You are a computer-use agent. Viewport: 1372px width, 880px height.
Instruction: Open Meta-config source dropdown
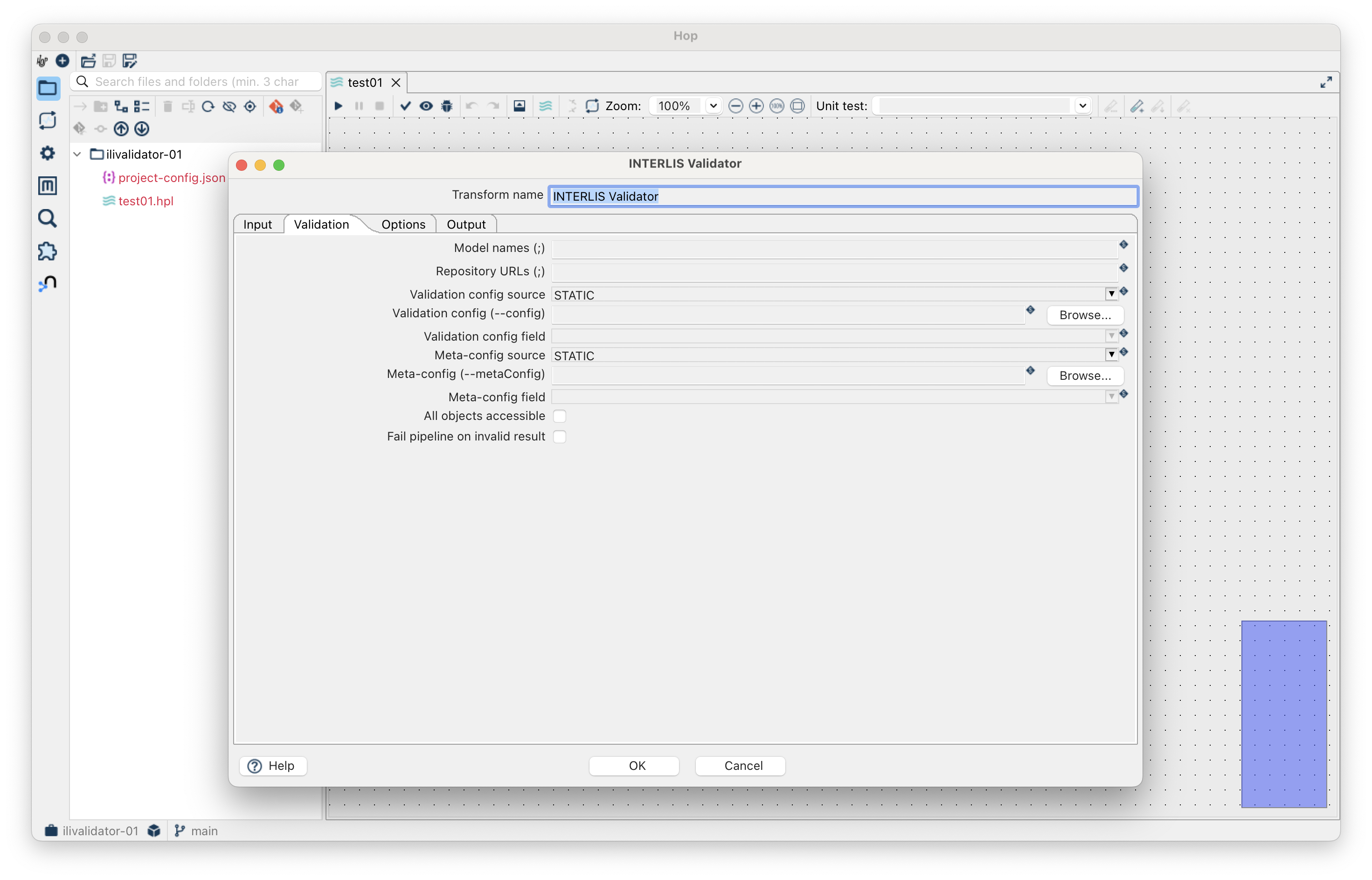click(x=1111, y=355)
